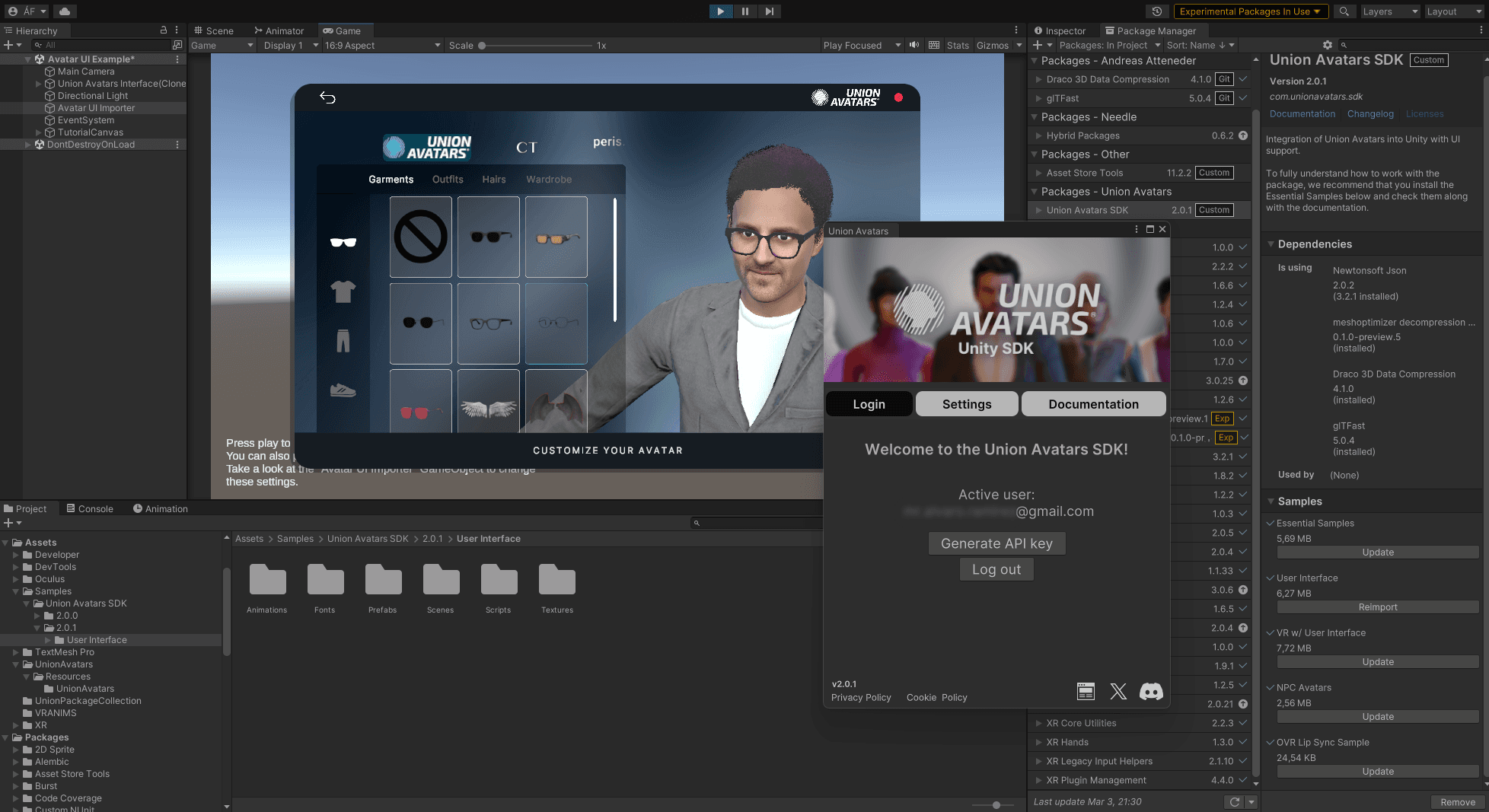Open the Hairs tab in avatar UI
The width and height of the screenshot is (1489, 812).
coord(494,180)
